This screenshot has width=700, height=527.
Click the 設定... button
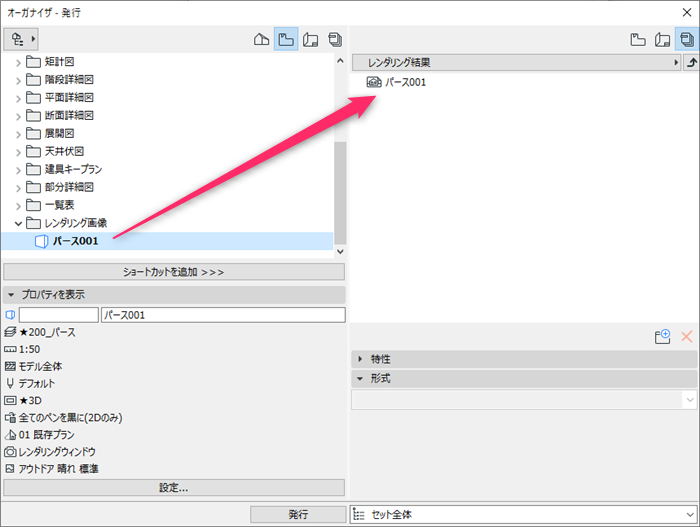pyautogui.click(x=174, y=488)
